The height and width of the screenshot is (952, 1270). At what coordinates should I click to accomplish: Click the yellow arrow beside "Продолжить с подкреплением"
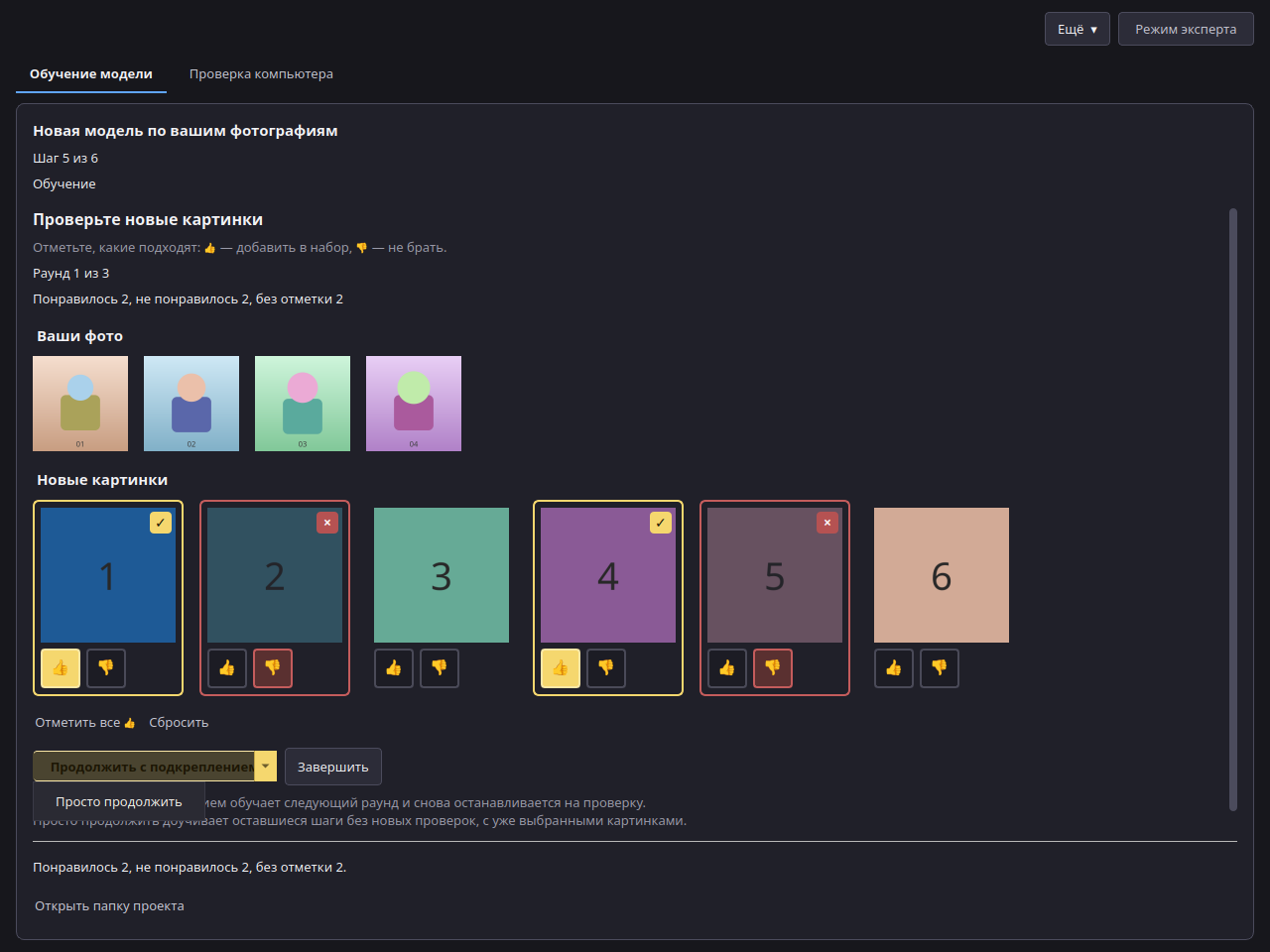point(266,767)
